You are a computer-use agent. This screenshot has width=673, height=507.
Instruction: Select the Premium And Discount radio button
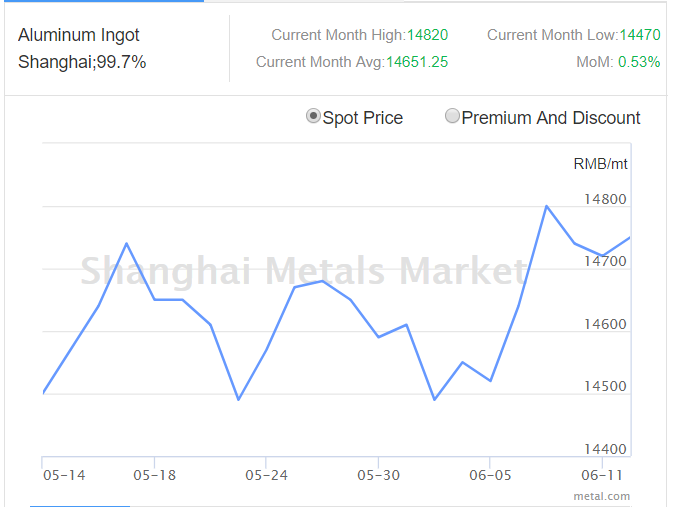[x=452, y=116]
